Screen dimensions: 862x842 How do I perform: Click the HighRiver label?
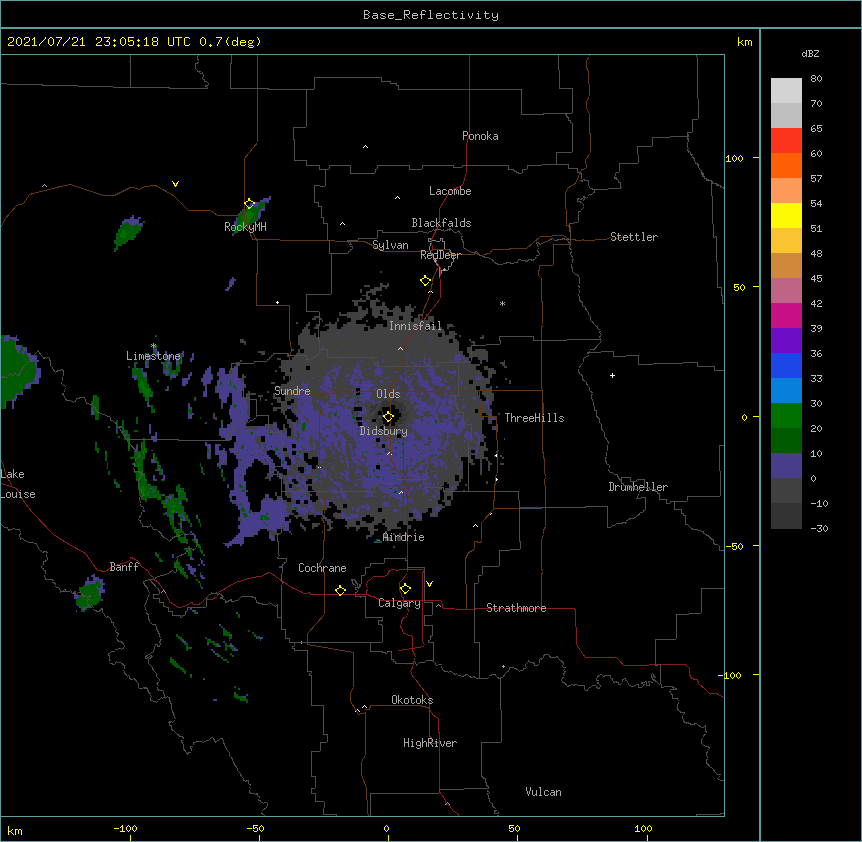pos(430,743)
